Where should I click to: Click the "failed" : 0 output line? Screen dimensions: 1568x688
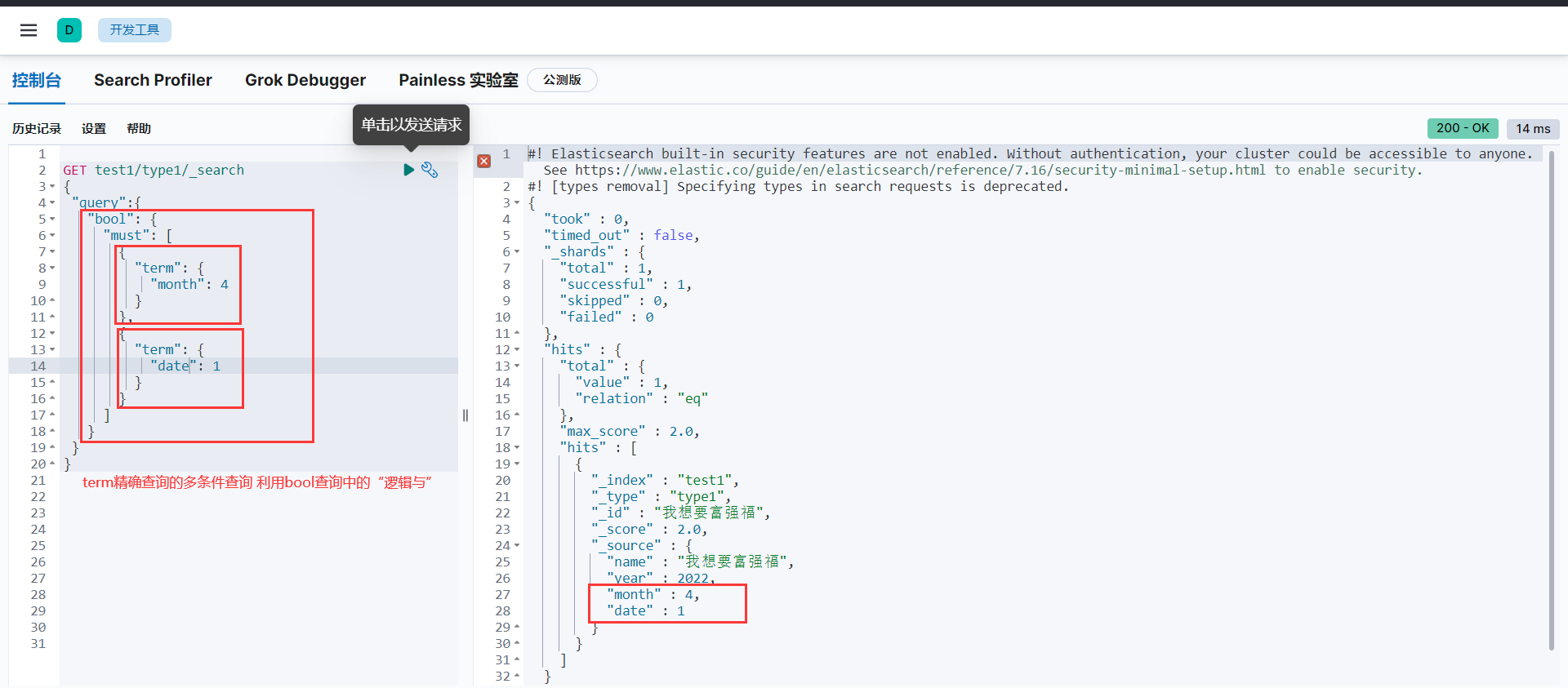click(x=607, y=317)
